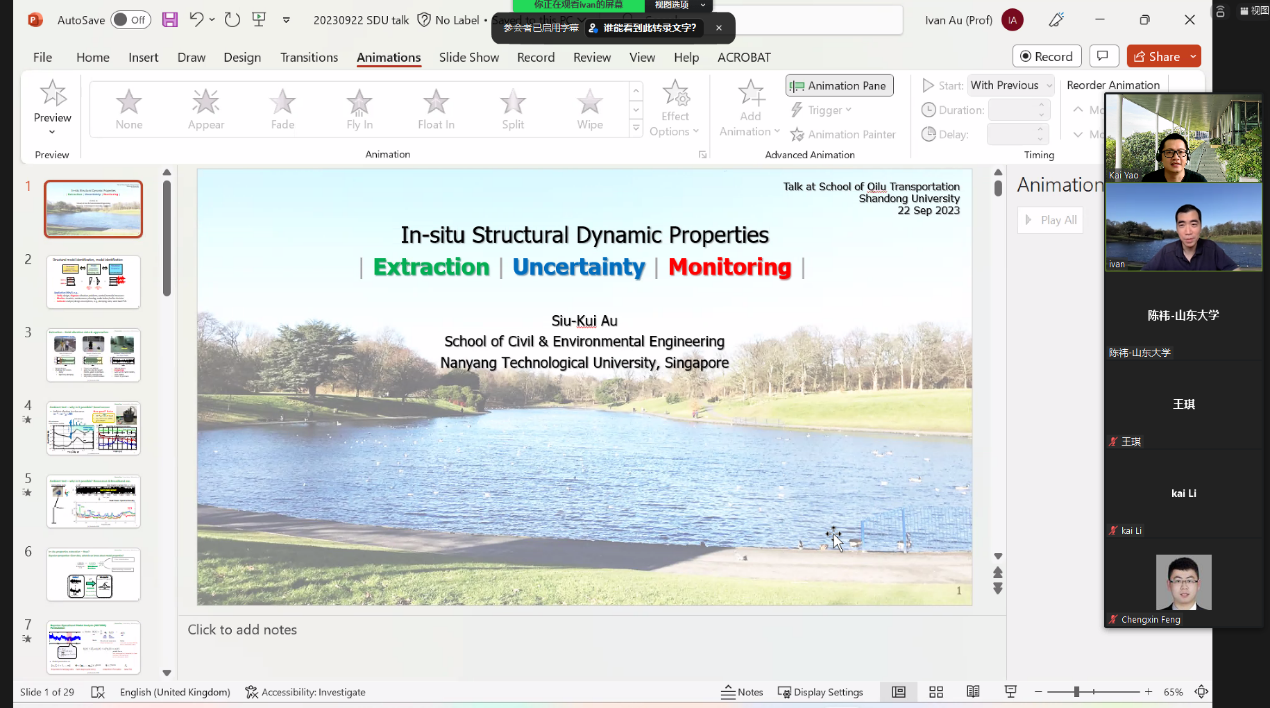
Task: Select the Appear animation effect
Action: 206,109
